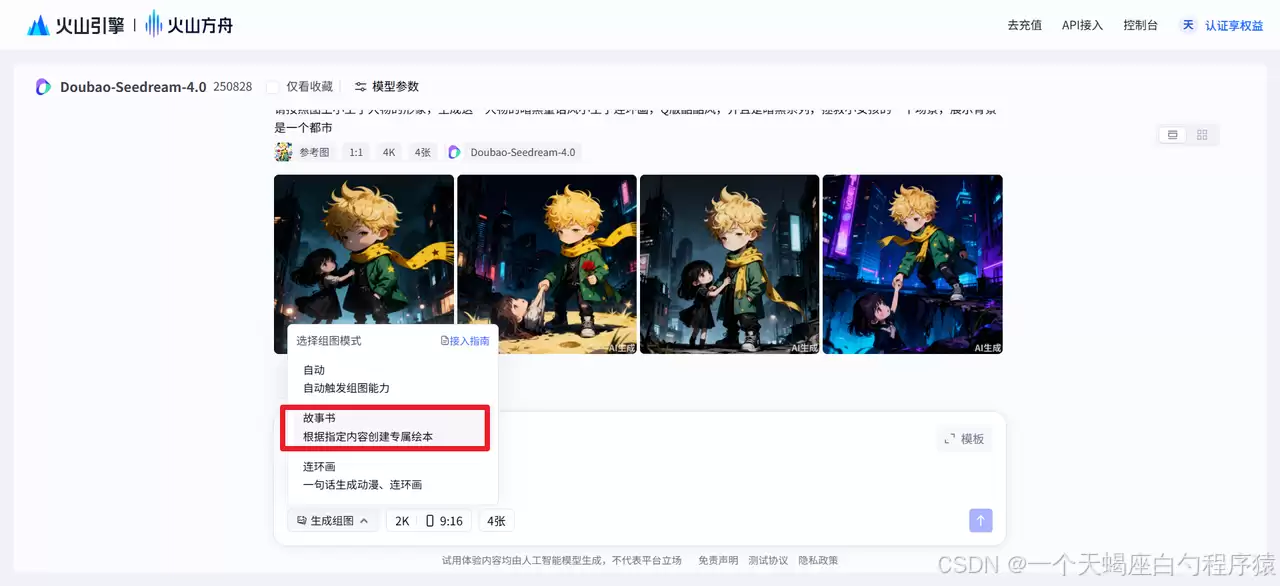
Task: Click the 4张 count tag
Action: click(x=422, y=152)
